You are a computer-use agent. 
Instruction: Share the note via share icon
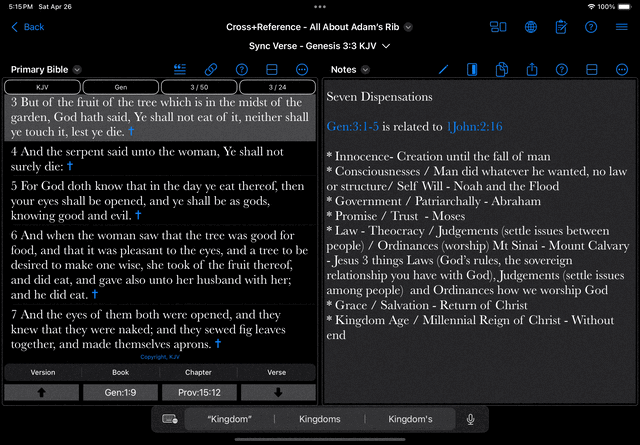532,69
